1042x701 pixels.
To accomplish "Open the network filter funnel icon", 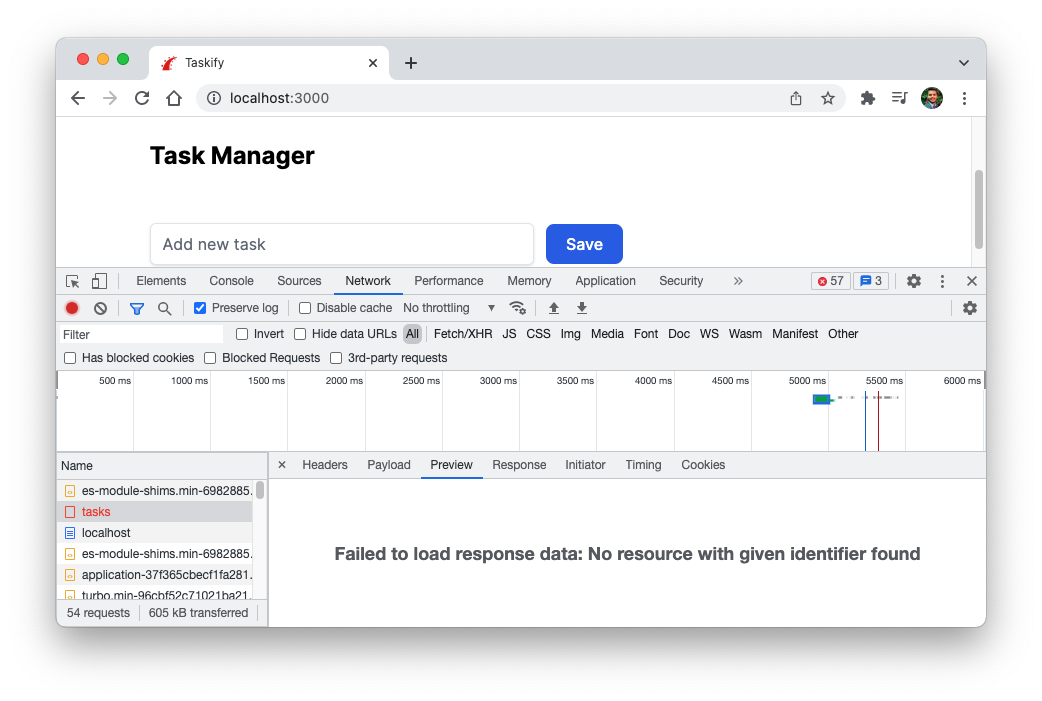I will point(136,308).
